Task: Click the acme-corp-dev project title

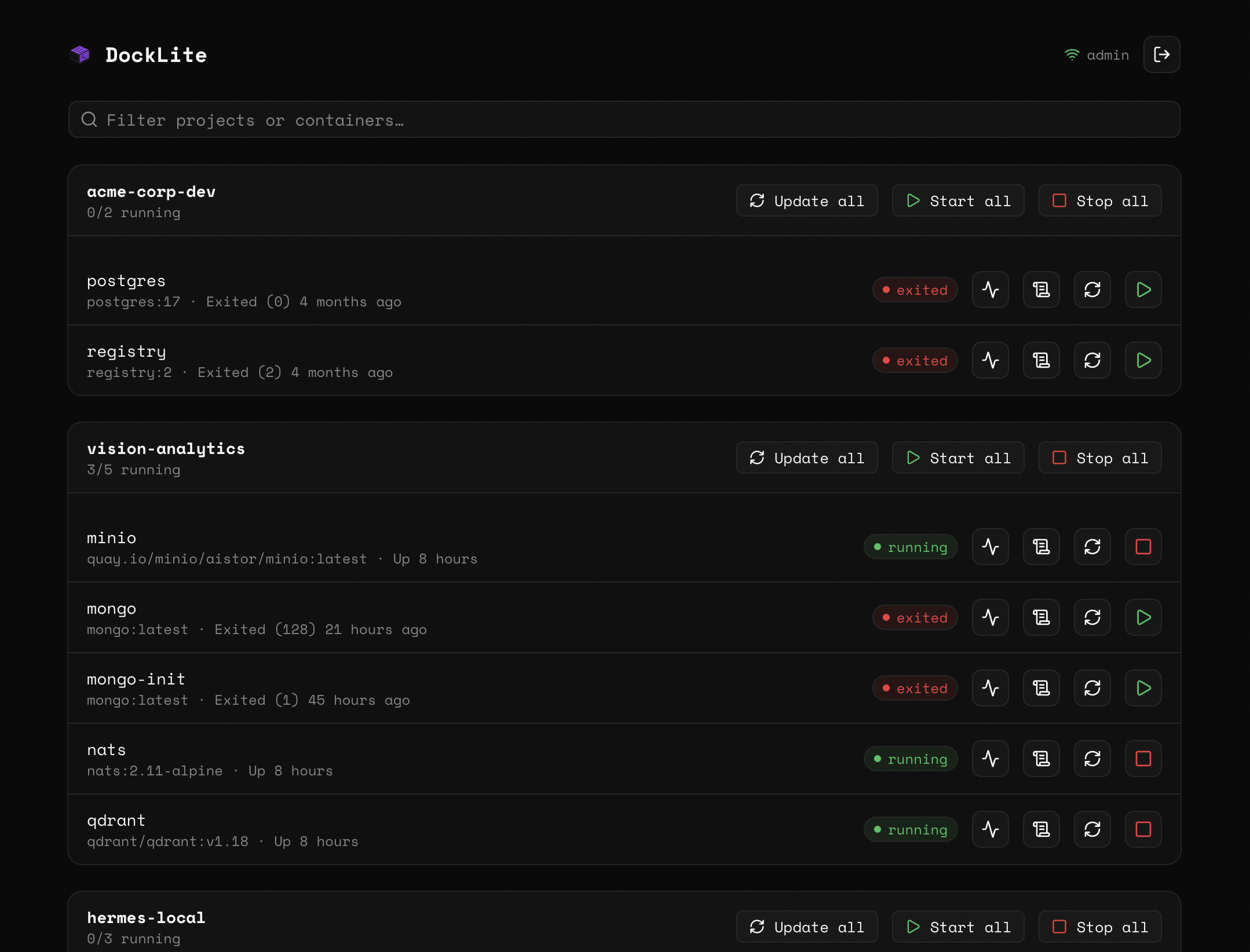Action: 151,192
